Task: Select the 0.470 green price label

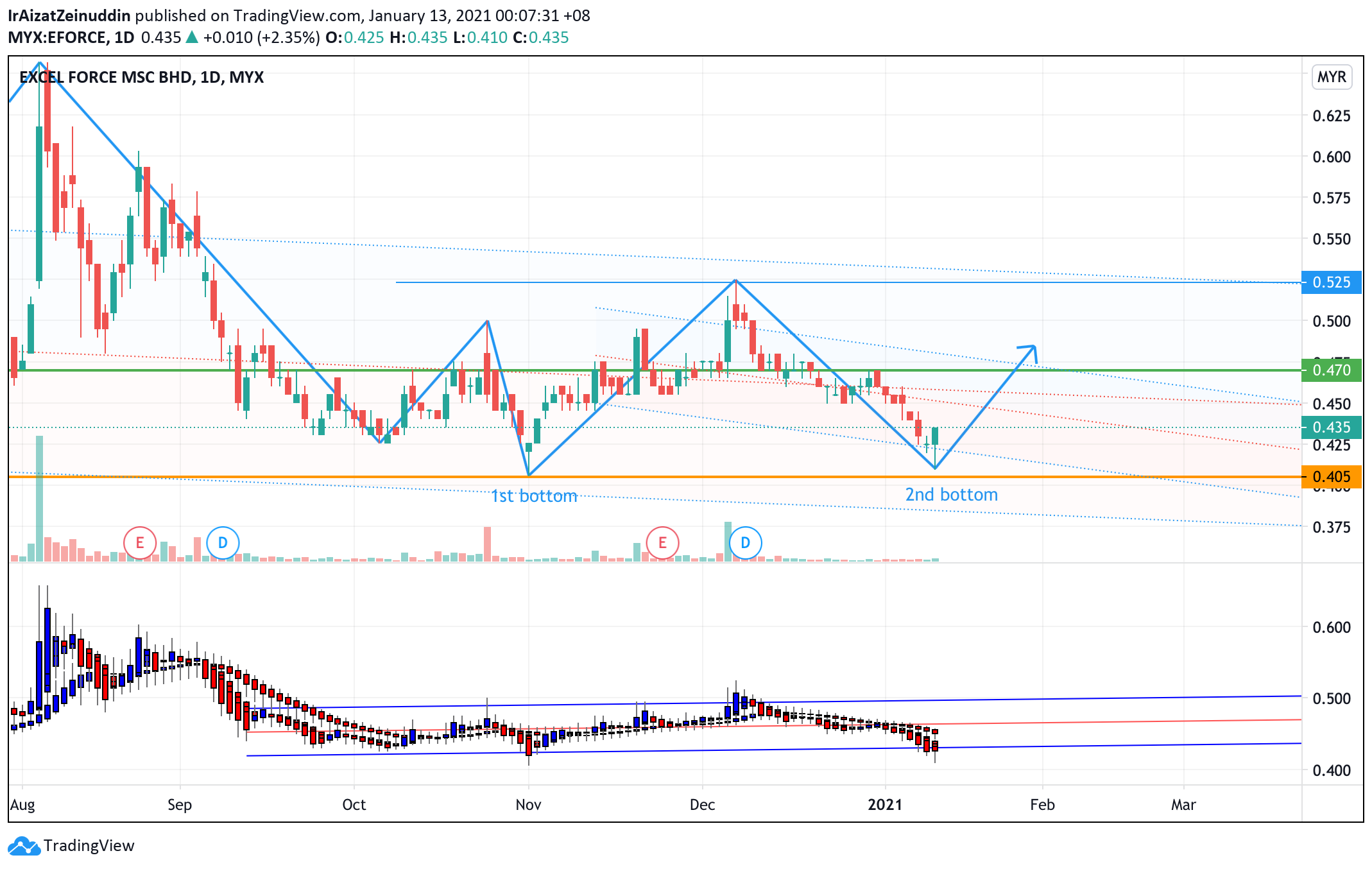Action: pyautogui.click(x=1331, y=370)
